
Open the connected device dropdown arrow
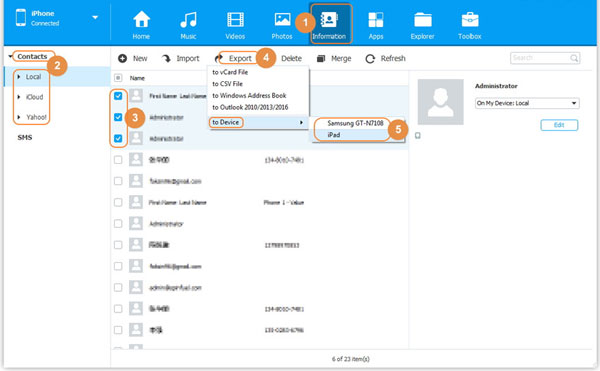pos(95,17)
